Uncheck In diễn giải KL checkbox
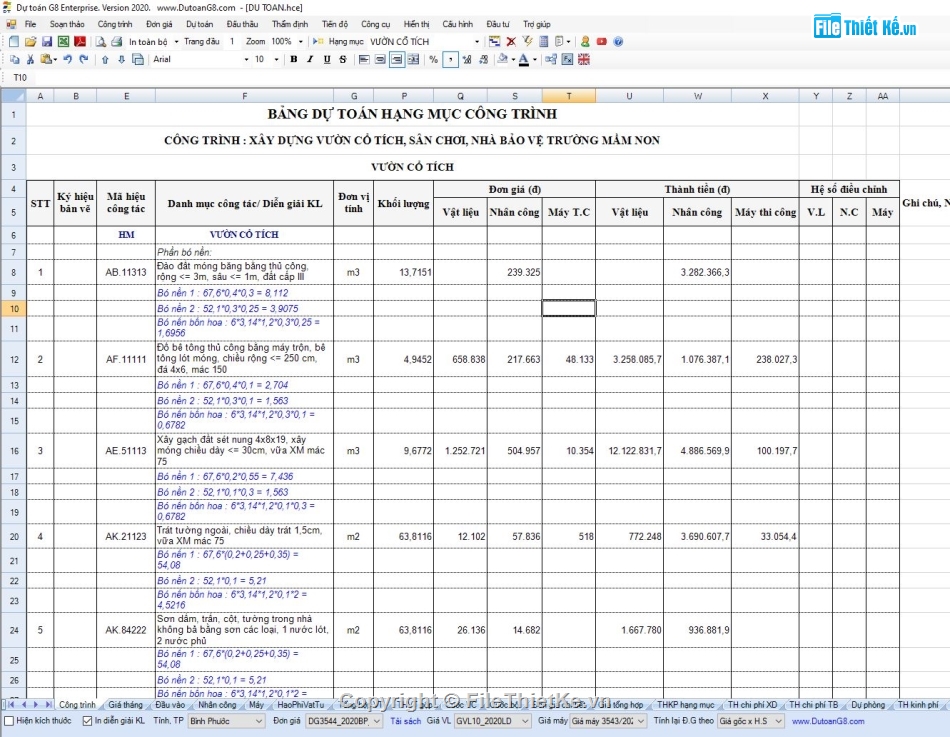This screenshot has height=737, width=950. [x=87, y=721]
